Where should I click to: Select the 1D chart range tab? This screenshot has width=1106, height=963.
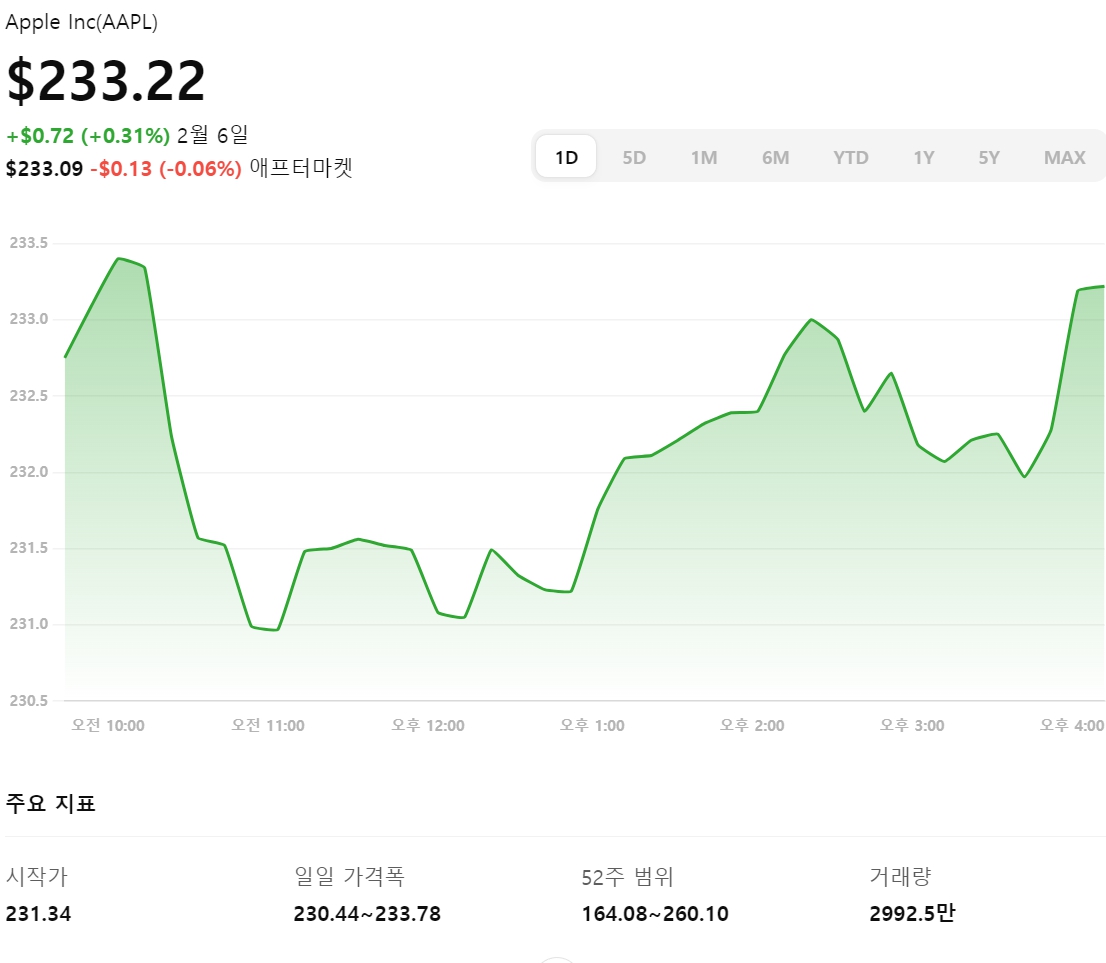pos(566,157)
